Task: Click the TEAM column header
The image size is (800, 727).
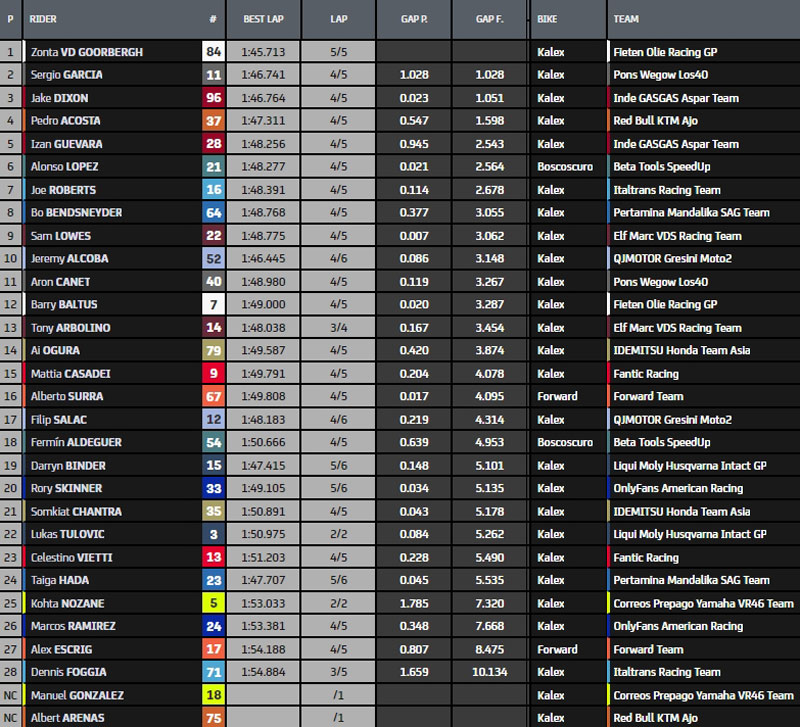Action: [626, 19]
